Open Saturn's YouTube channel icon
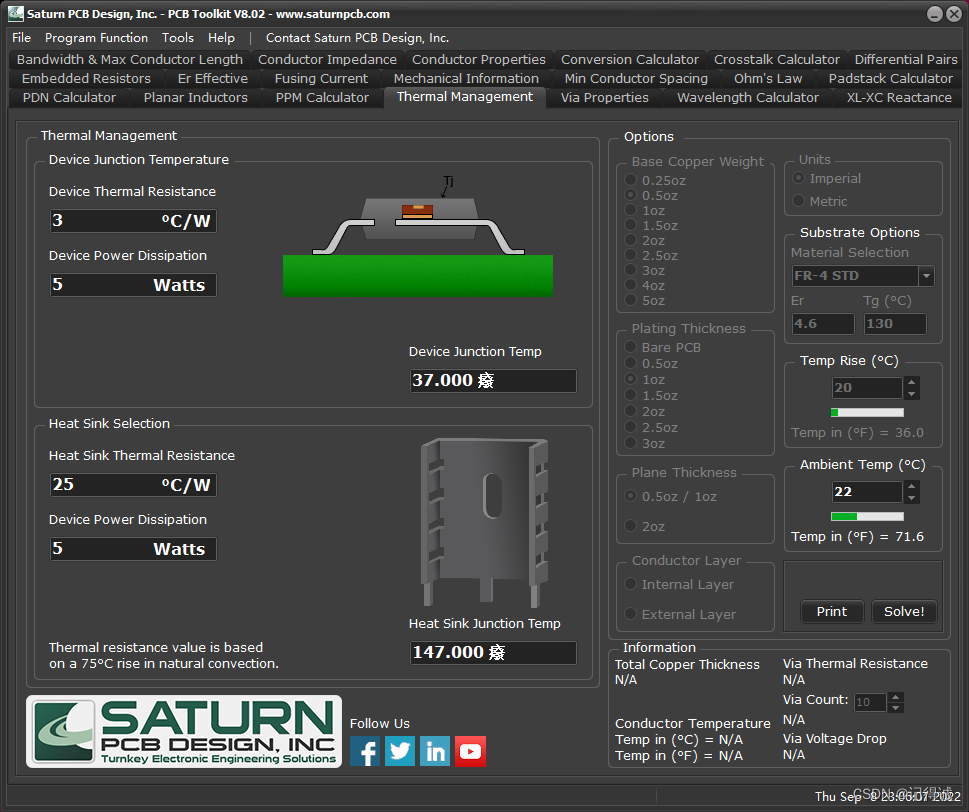Image resolution: width=969 pixels, height=812 pixels. [470, 751]
